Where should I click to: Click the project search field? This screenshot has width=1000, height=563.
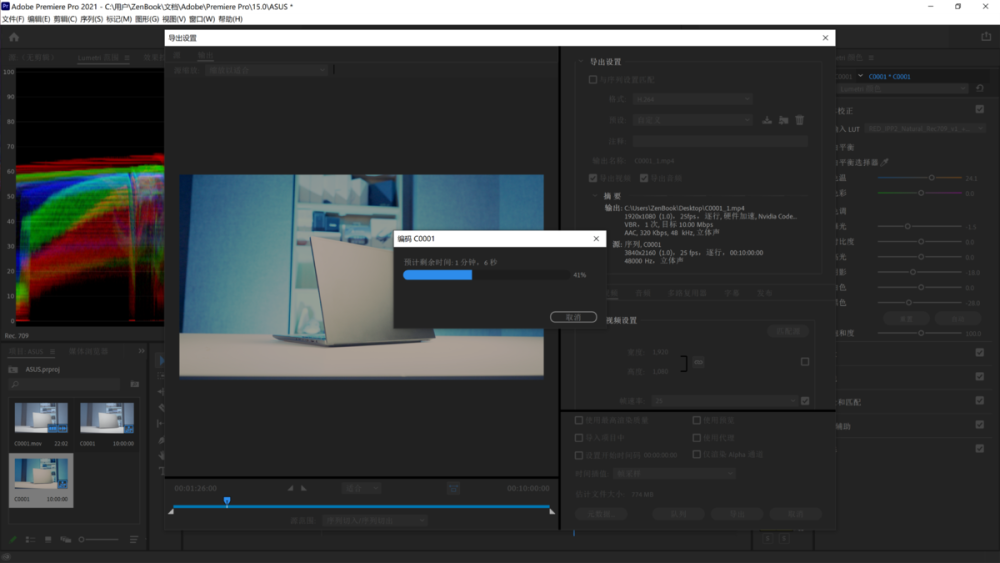click(x=64, y=384)
